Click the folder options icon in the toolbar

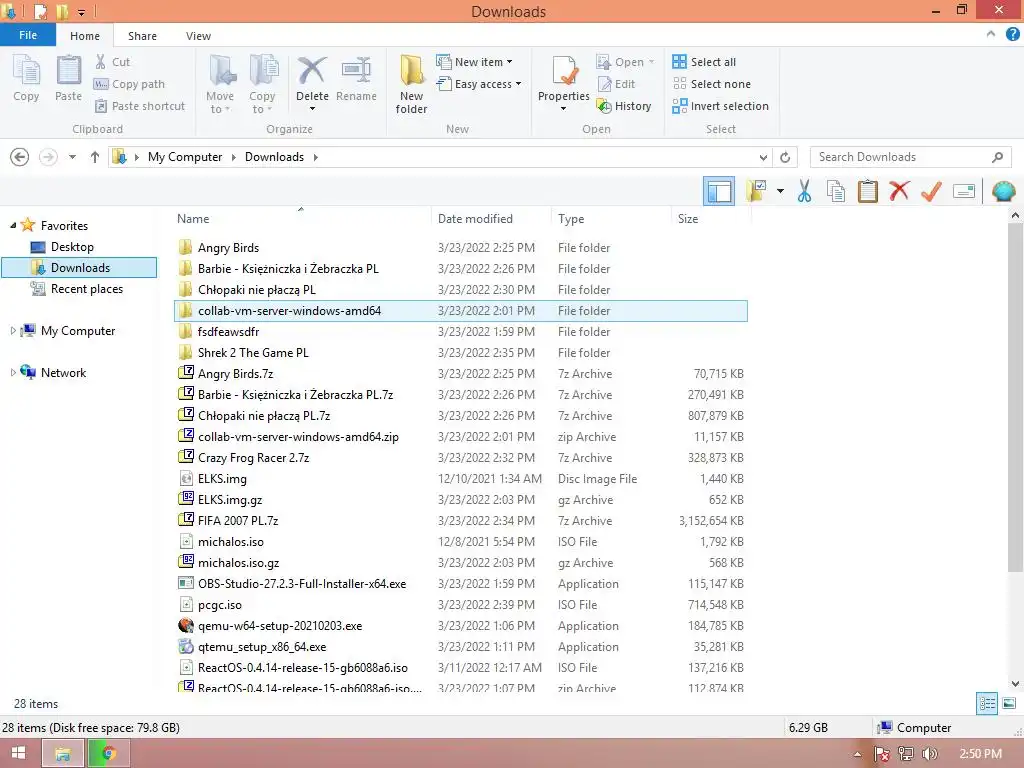[x=757, y=191]
